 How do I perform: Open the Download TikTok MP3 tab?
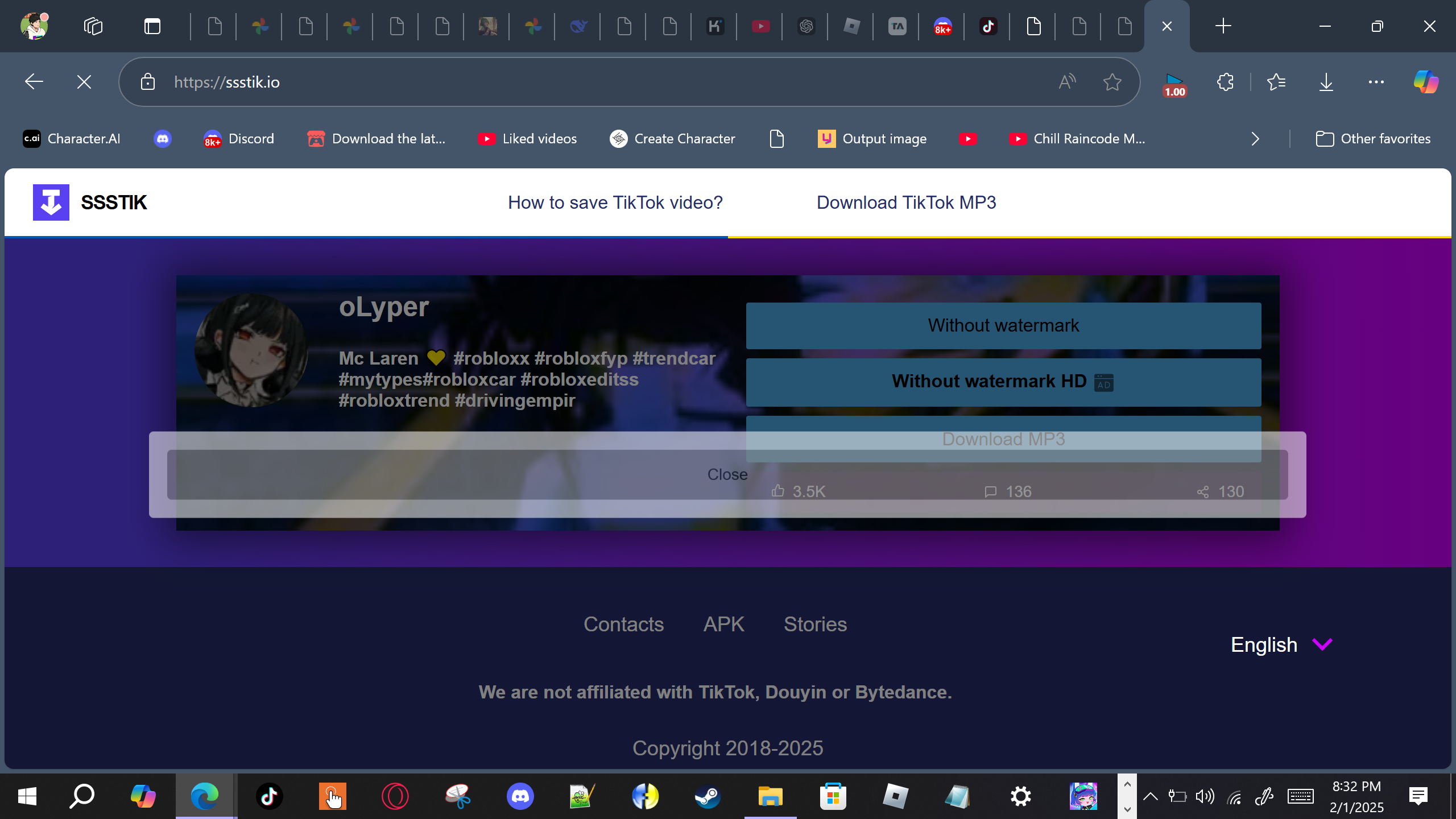[x=906, y=202]
